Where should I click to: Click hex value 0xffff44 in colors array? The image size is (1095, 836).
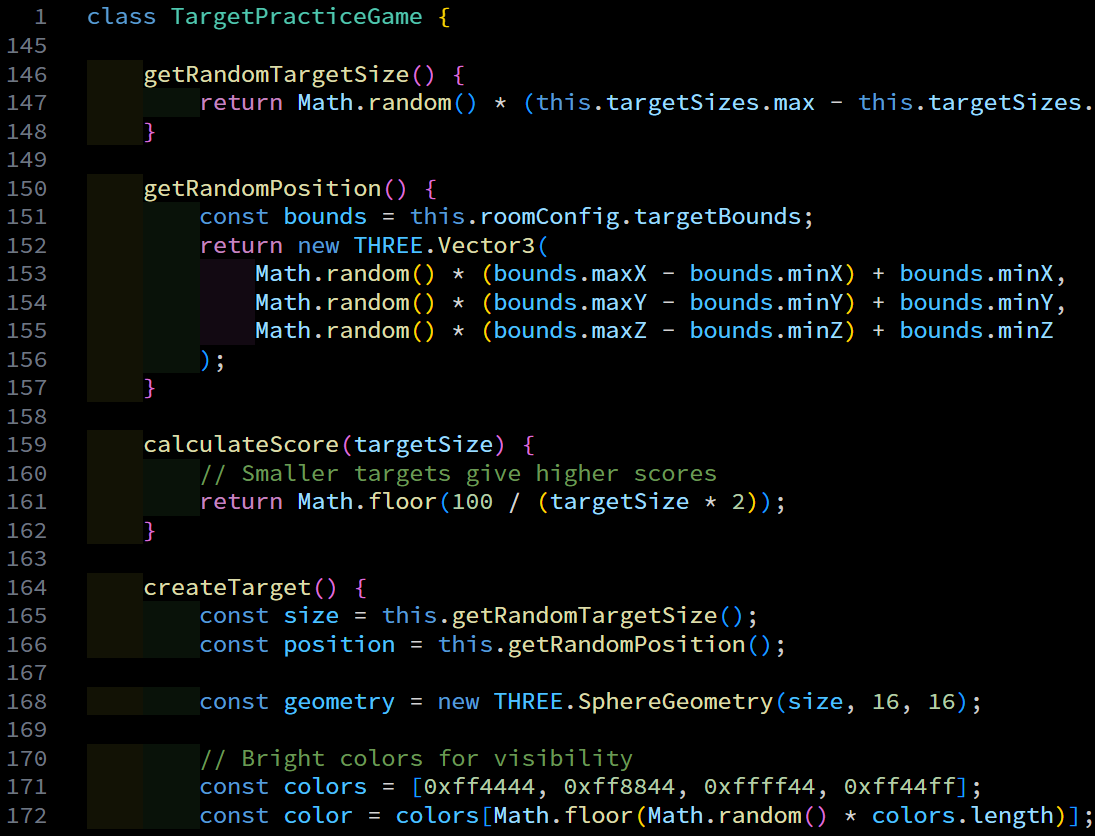(759, 787)
